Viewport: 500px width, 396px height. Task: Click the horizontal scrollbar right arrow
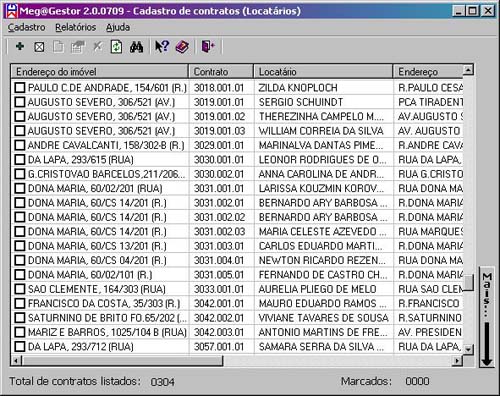[x=458, y=360]
